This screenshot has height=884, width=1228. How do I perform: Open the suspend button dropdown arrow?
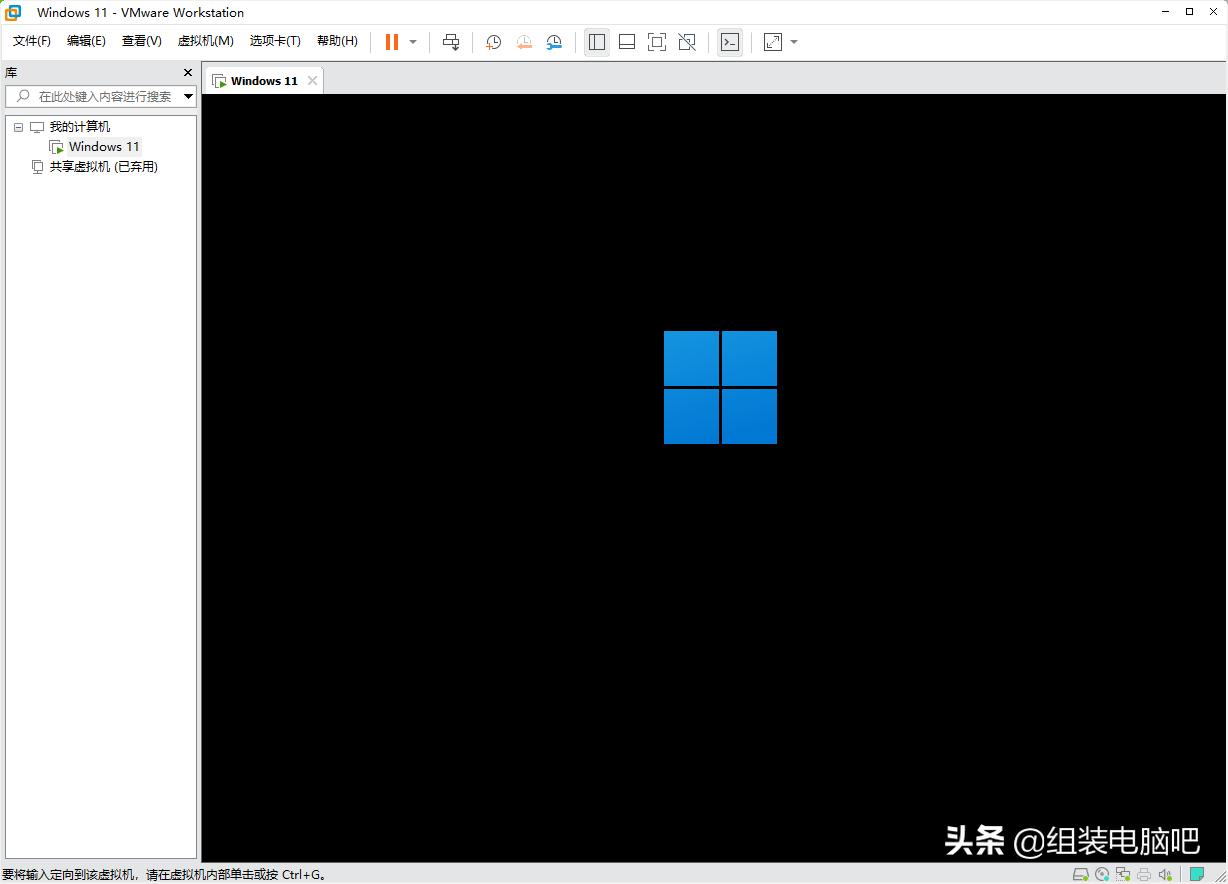point(412,42)
